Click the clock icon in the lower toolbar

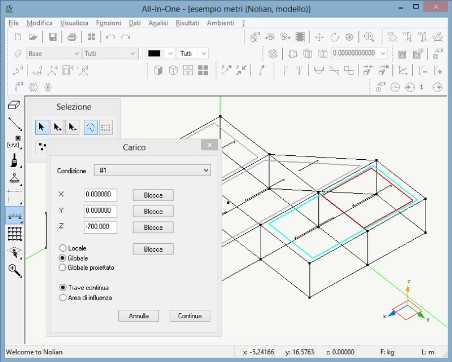(x=395, y=87)
